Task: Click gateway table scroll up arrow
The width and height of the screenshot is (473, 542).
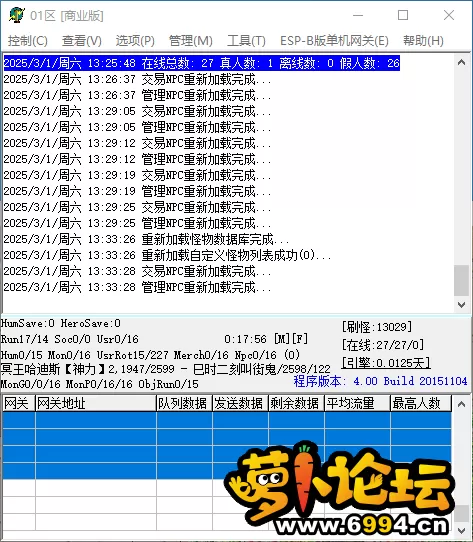Action: [461, 404]
